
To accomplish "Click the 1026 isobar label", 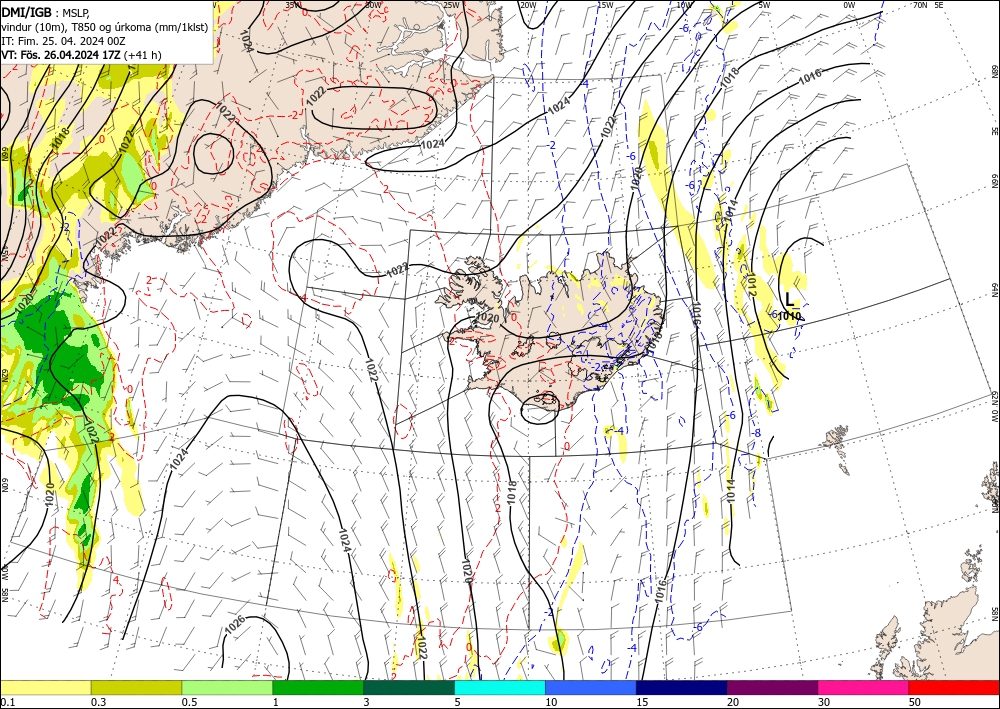I will (x=235, y=625).
